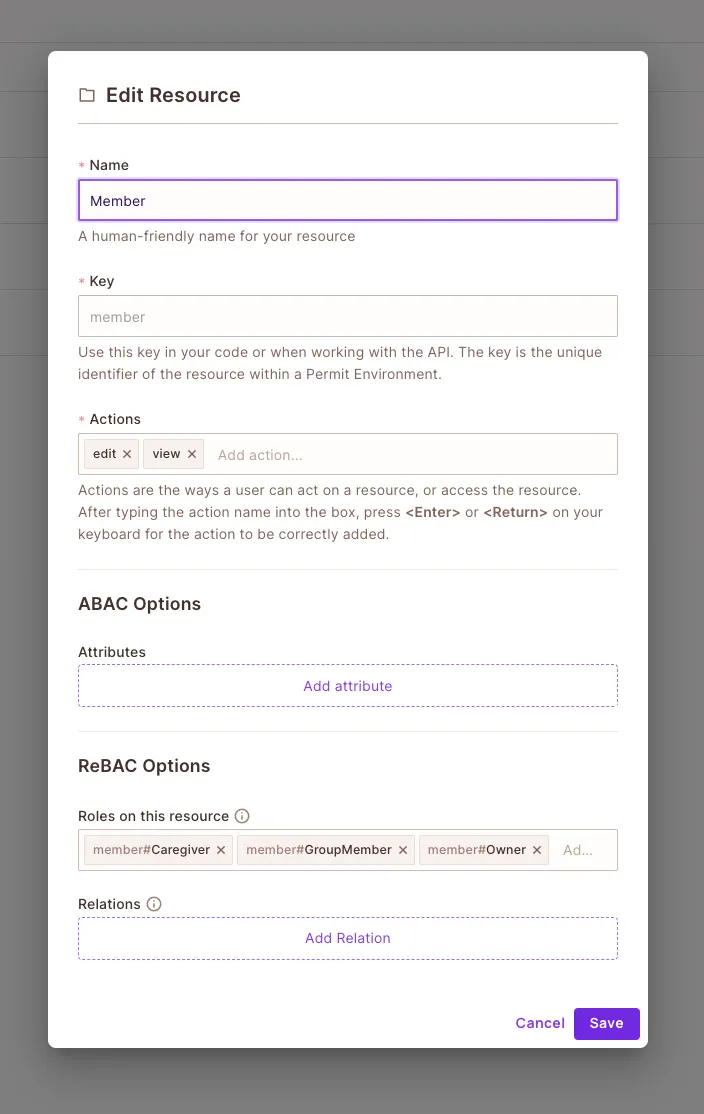The width and height of the screenshot is (704, 1114).
Task: Remove the view action tag
Action: click(192, 454)
